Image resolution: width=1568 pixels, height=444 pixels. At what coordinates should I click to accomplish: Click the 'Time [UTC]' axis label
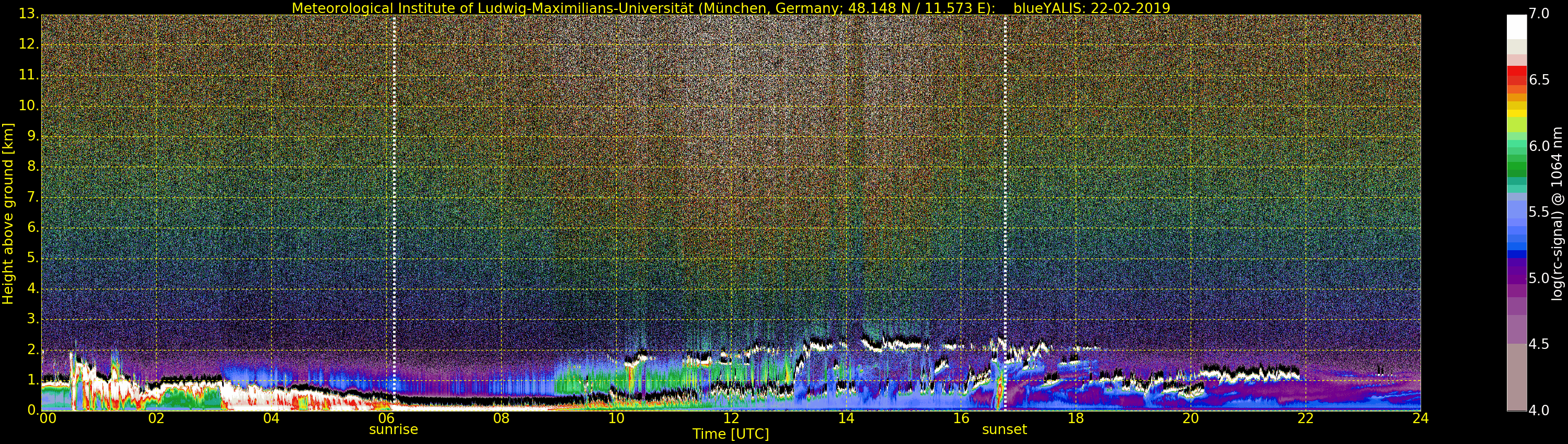(731, 434)
